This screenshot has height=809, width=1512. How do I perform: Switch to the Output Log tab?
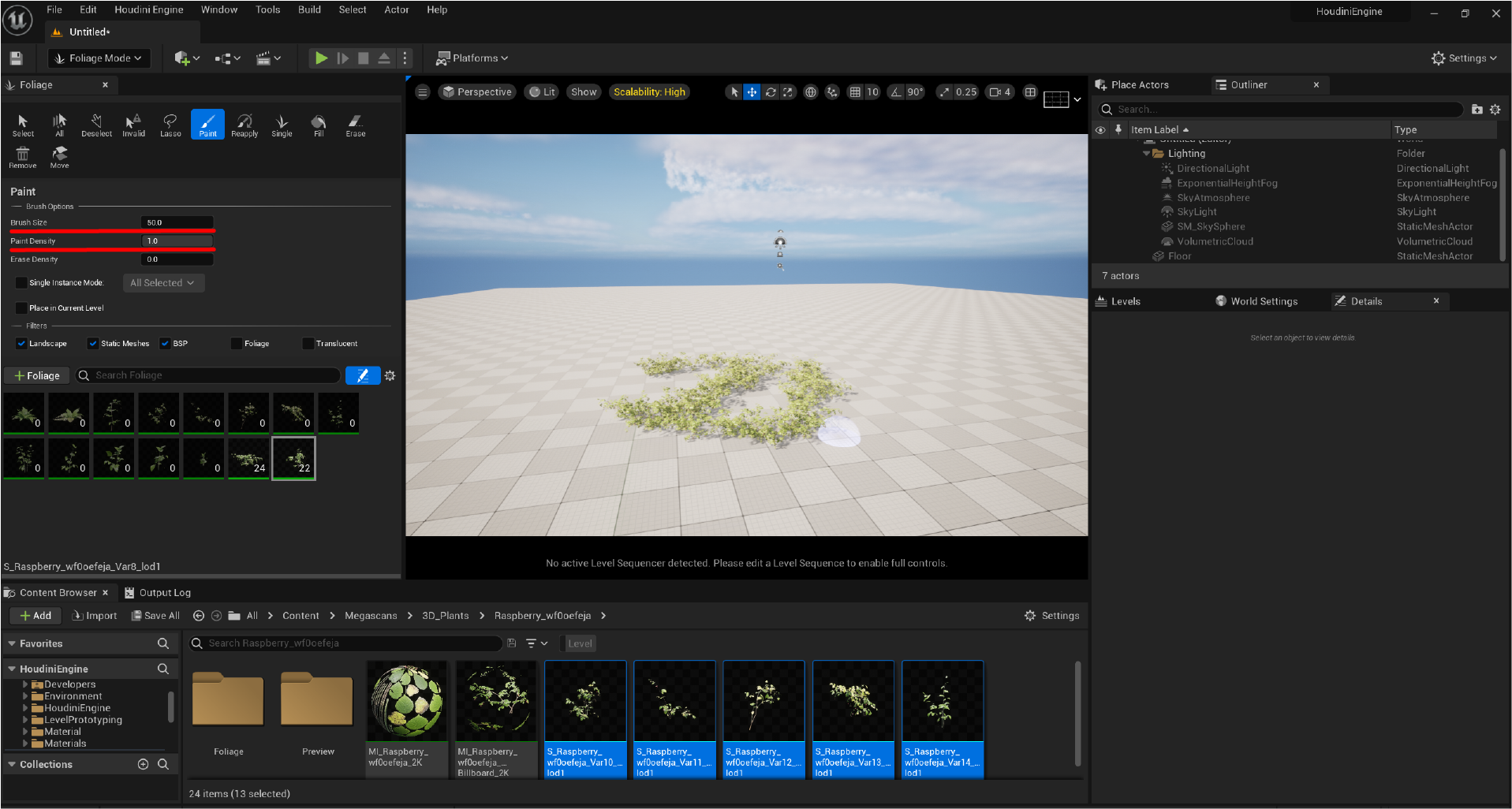pyautogui.click(x=165, y=592)
